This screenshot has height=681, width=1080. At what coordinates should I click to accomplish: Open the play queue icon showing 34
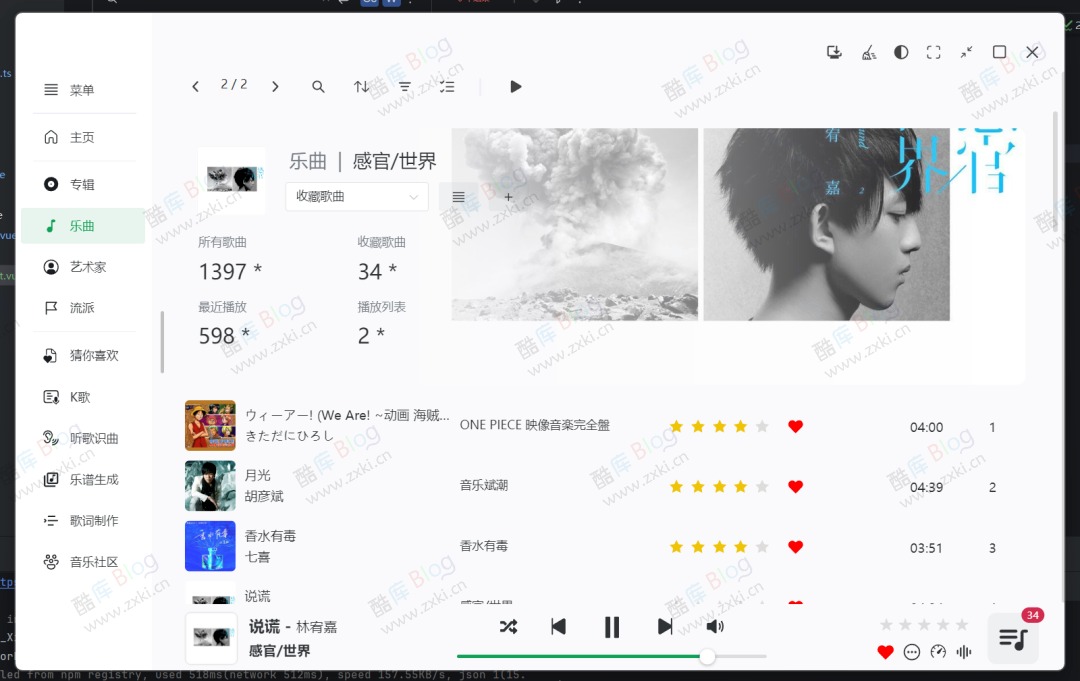1013,637
